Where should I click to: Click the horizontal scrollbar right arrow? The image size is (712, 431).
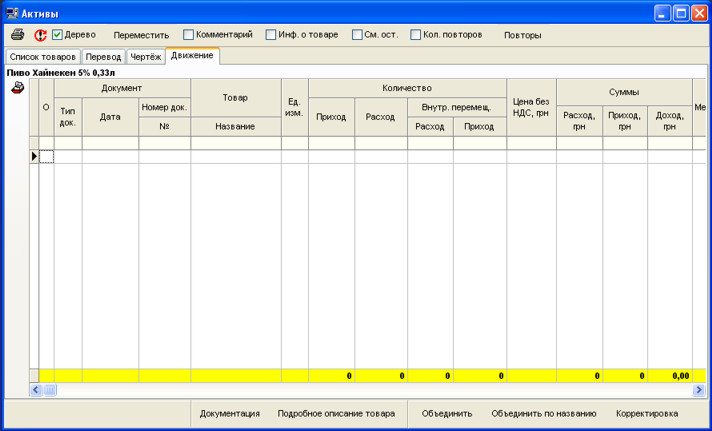coord(701,389)
